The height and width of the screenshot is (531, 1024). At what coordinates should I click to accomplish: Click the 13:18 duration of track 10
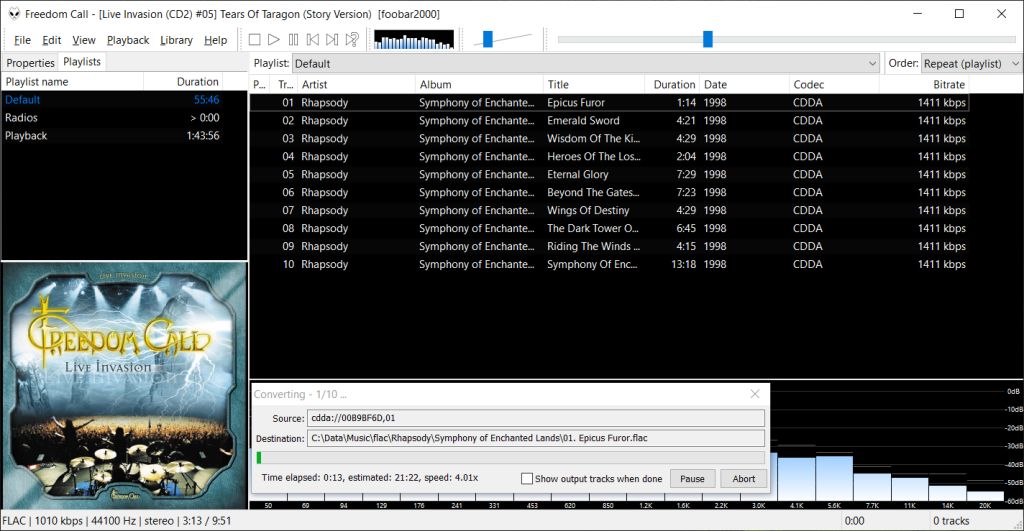(683, 265)
